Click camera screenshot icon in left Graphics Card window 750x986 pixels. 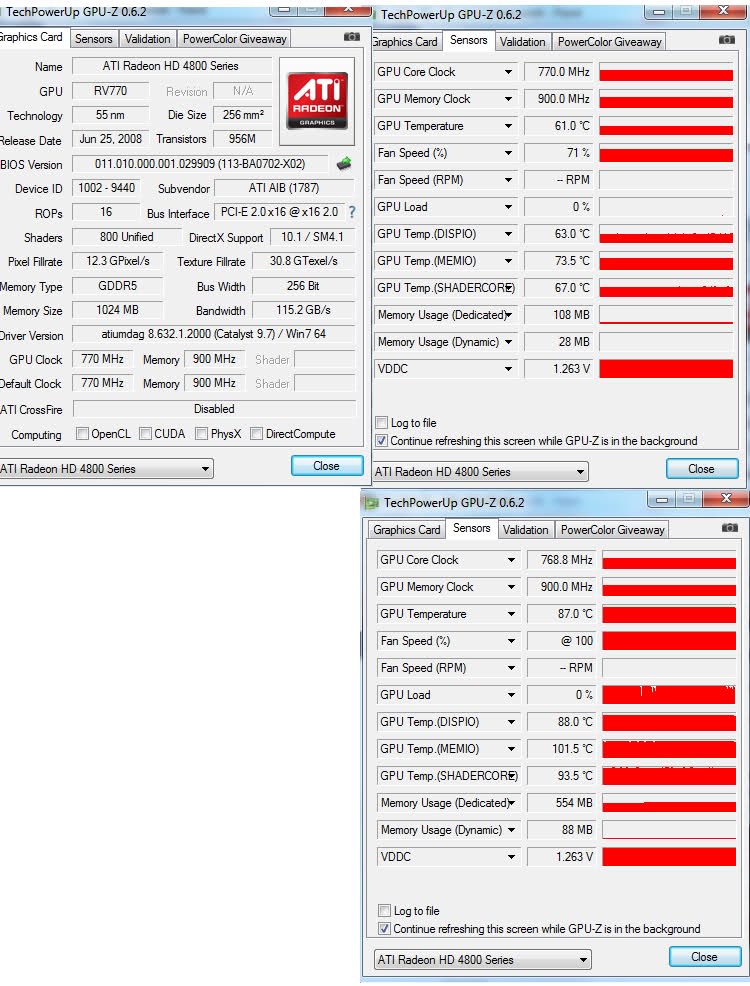[x=352, y=37]
